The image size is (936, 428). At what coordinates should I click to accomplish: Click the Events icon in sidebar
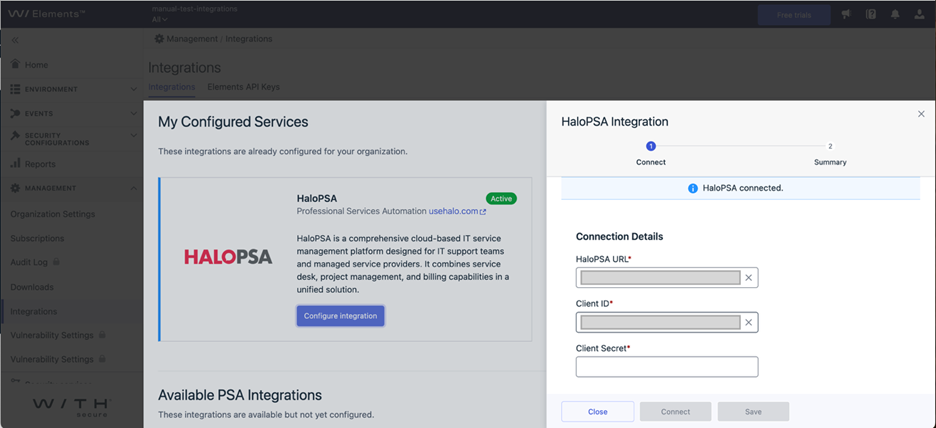[16, 113]
